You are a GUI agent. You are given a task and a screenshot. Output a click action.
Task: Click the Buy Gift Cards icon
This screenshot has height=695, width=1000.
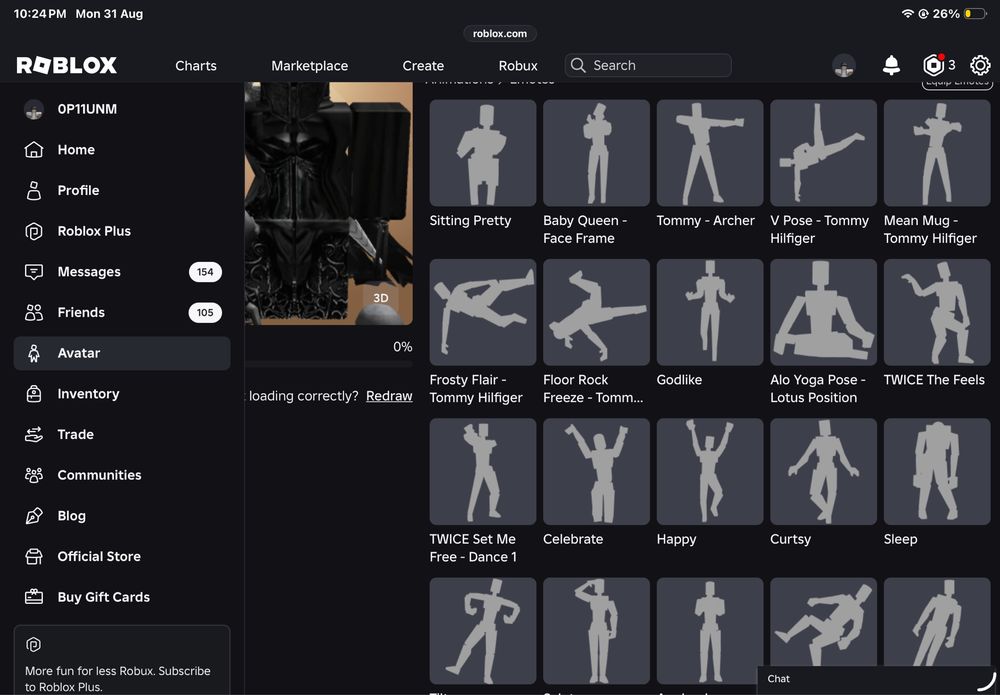click(x=34, y=597)
